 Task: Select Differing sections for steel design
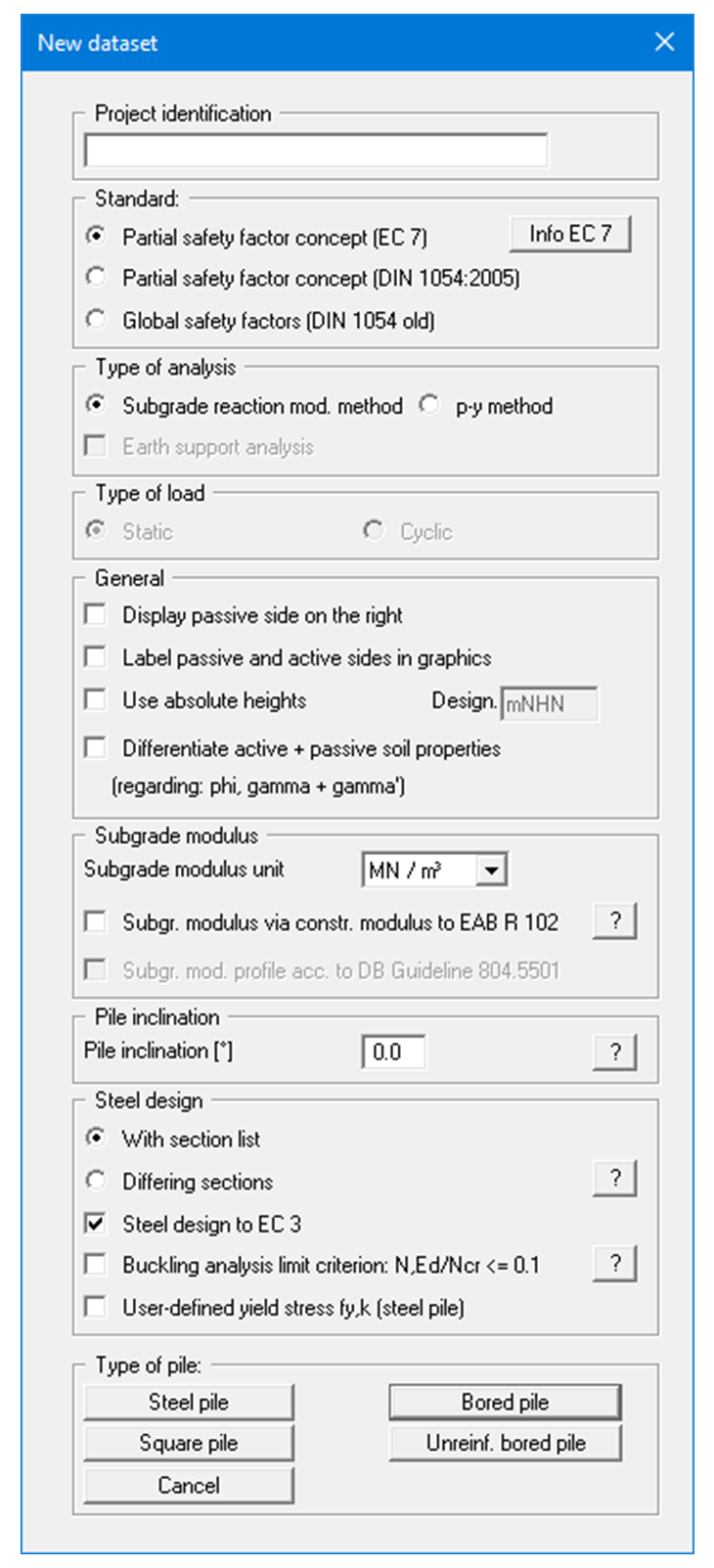pos(96,1181)
